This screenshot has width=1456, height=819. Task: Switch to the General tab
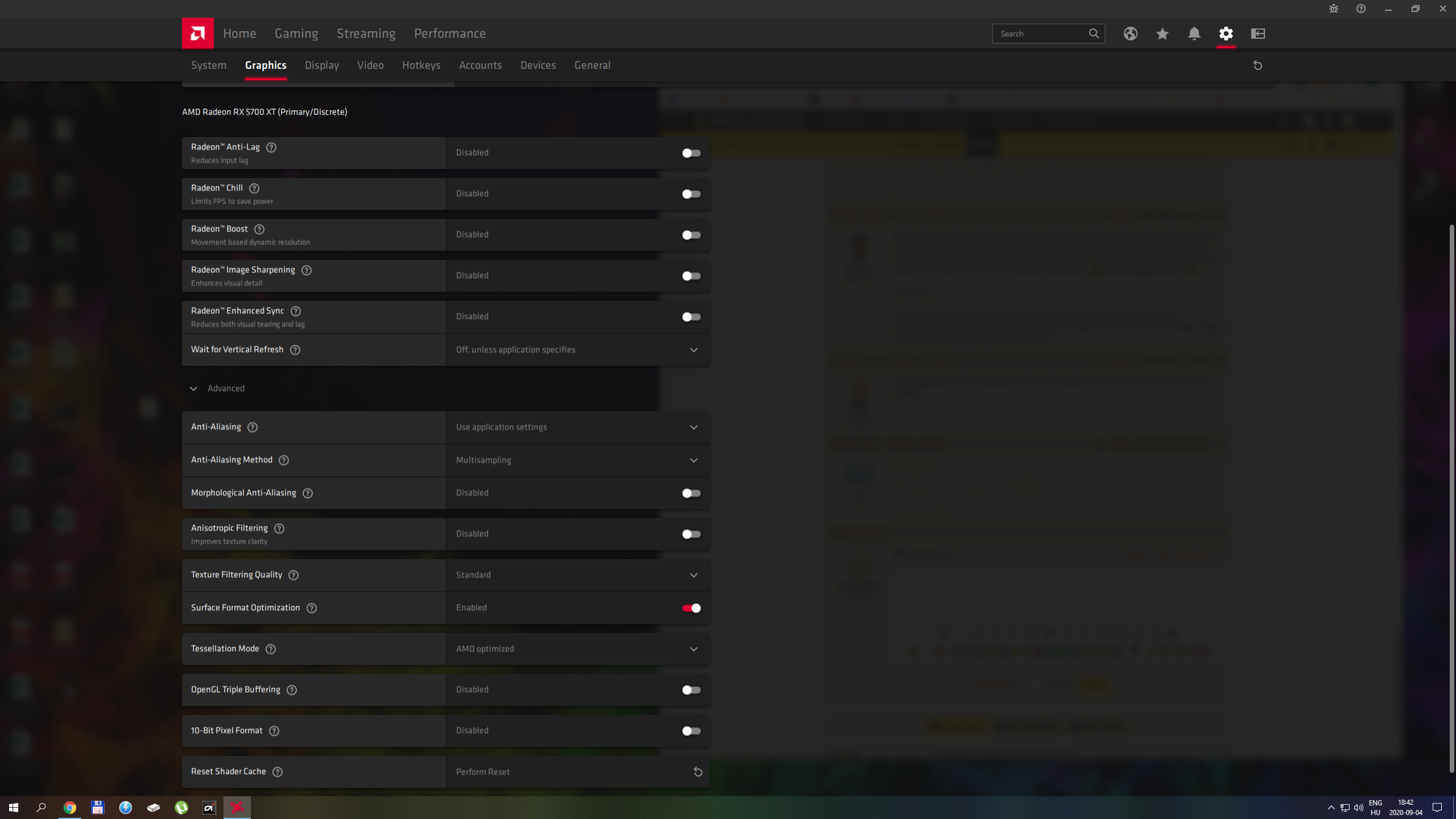[x=592, y=65]
